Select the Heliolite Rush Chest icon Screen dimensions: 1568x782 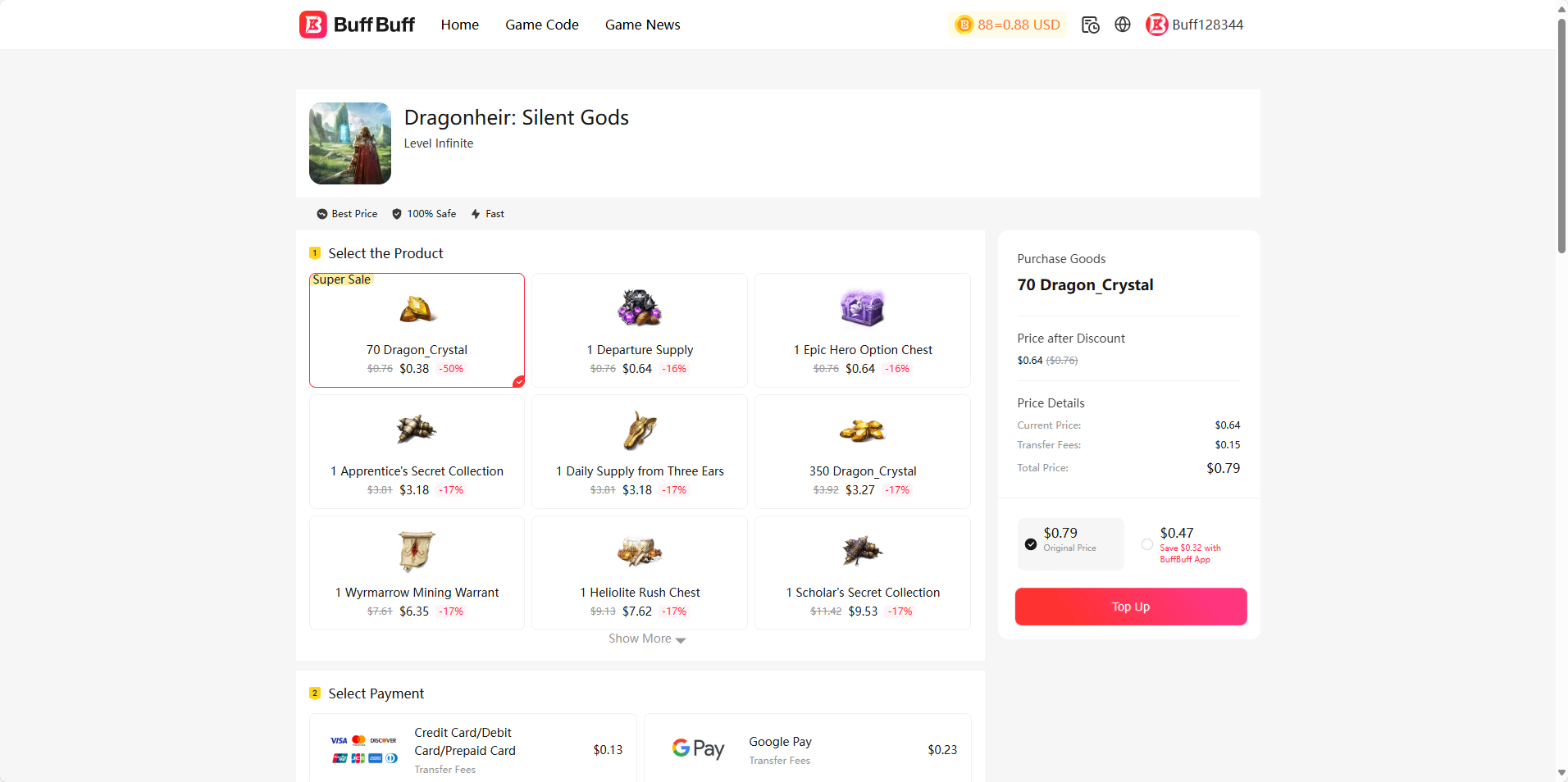pos(640,551)
